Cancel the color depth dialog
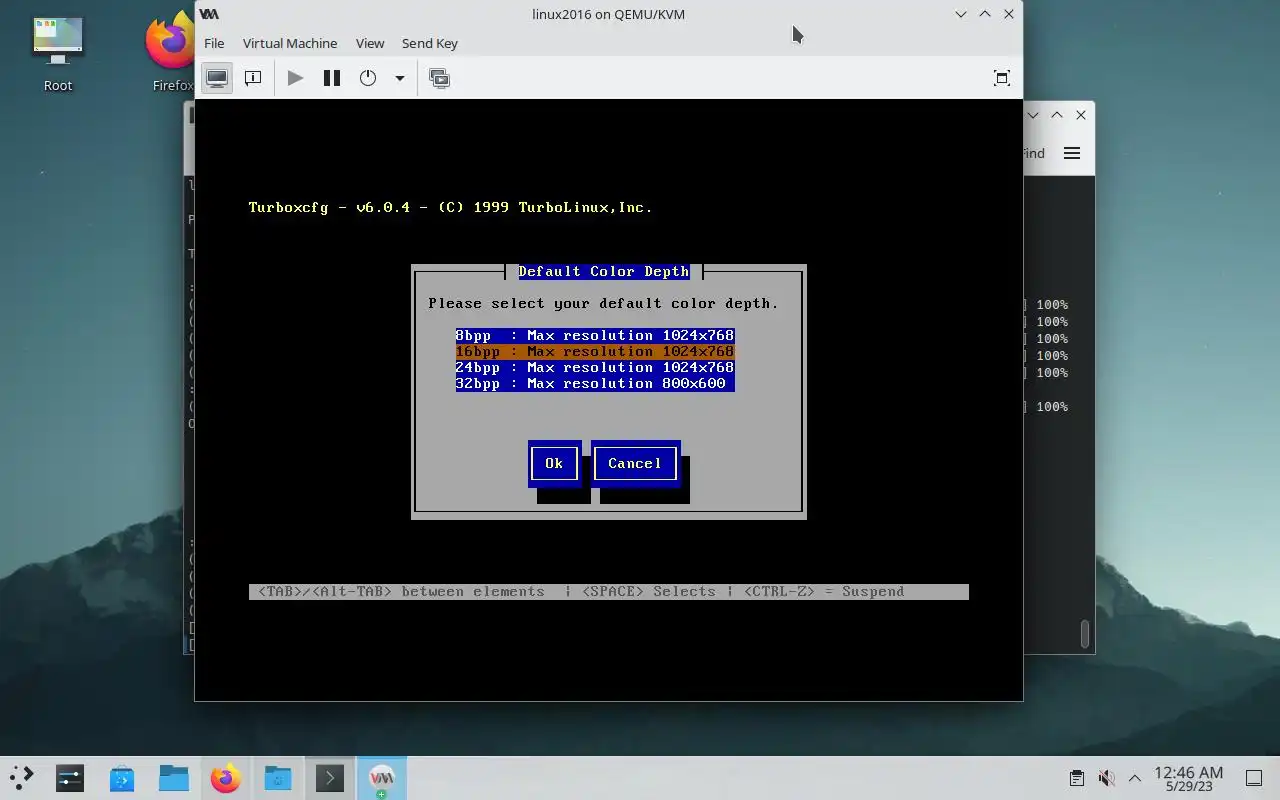 (635, 463)
